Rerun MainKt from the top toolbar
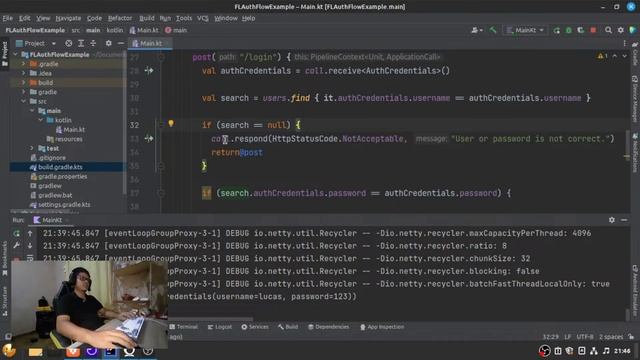This screenshot has width=640, height=360. pyautogui.click(x=556, y=30)
